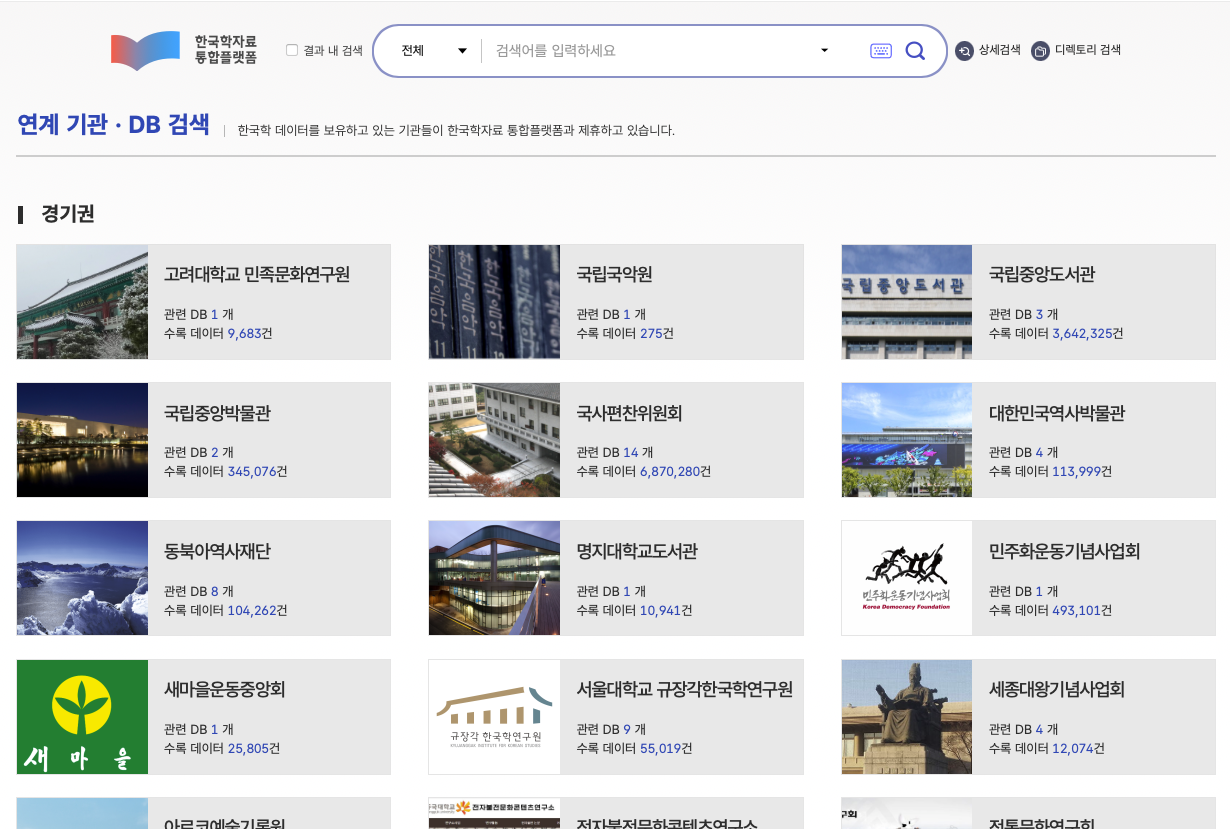Click the 국립중앙박물관 night-view thumbnail

pos(82,440)
